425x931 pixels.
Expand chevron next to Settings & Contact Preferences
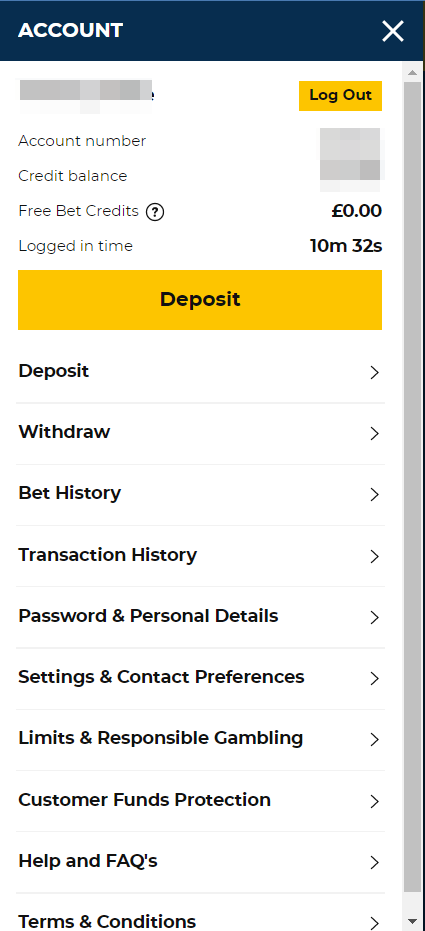[374, 679]
